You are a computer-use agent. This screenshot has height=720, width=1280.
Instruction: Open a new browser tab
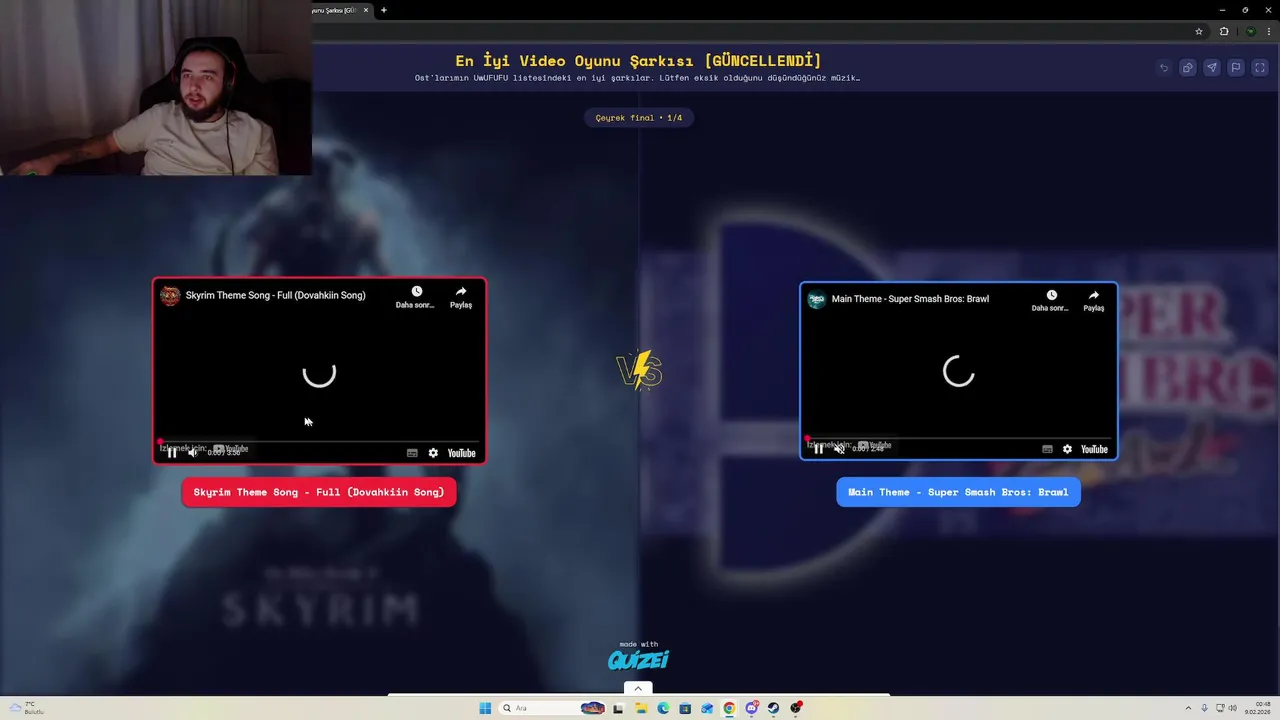[x=384, y=10]
